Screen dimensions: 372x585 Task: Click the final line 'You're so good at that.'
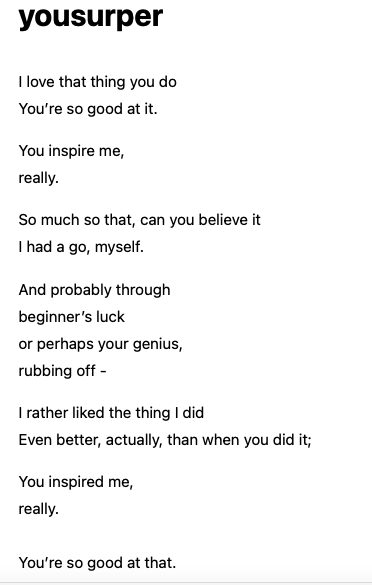[97, 563]
